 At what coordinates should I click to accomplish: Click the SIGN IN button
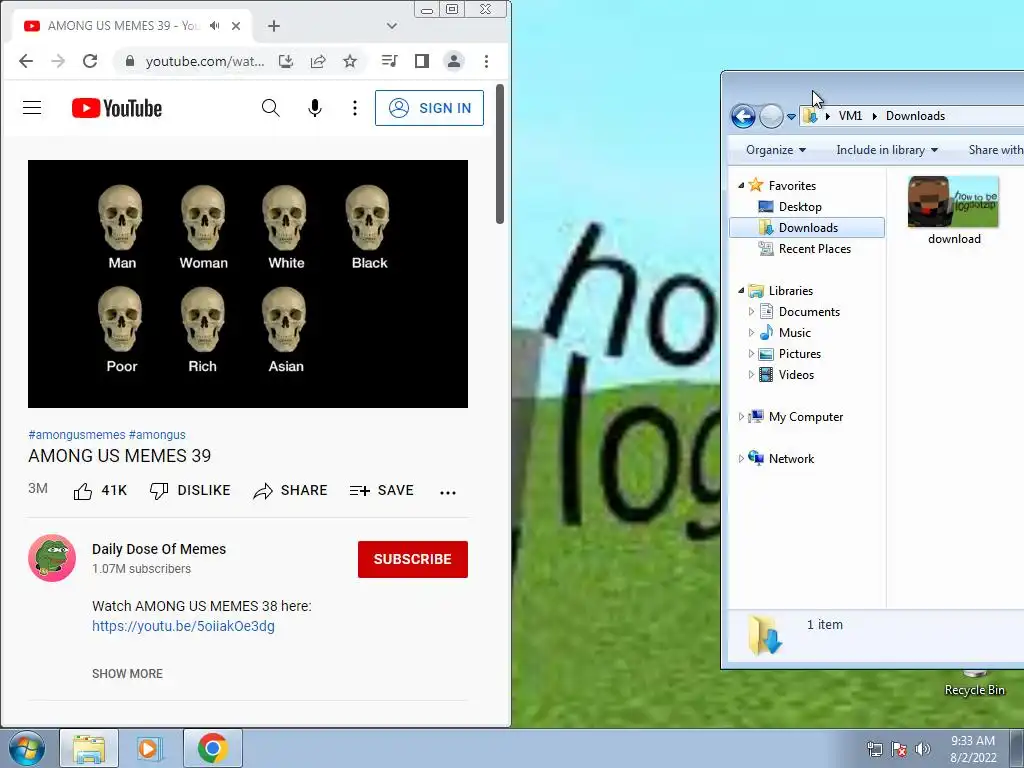pyautogui.click(x=429, y=108)
